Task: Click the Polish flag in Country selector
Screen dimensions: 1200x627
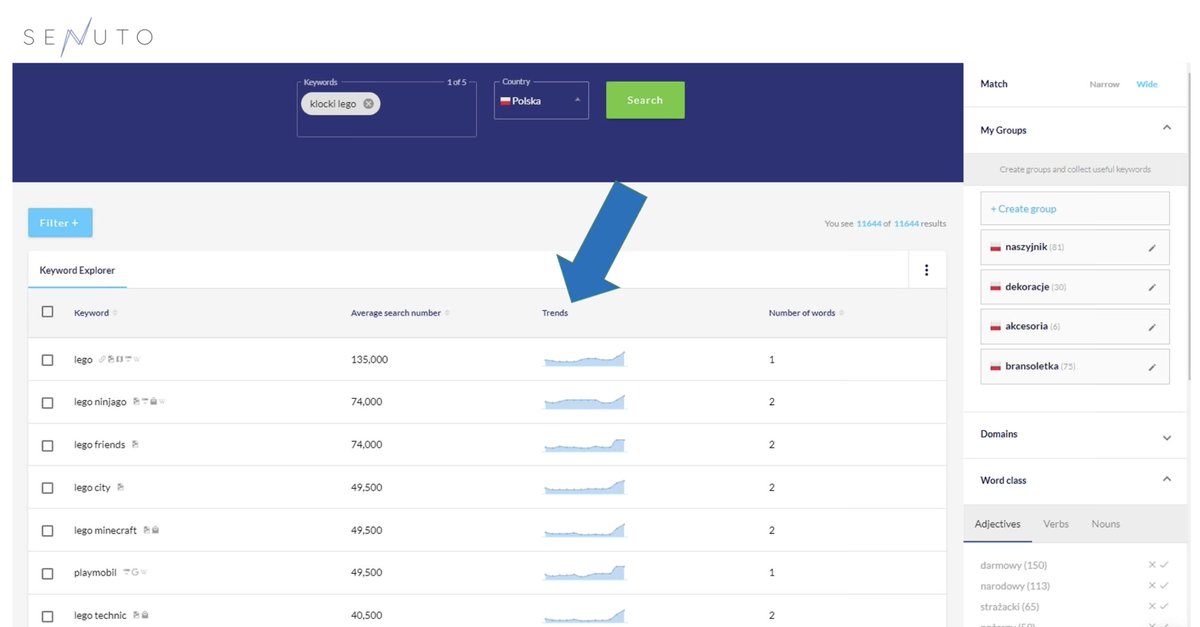Action: [505, 101]
